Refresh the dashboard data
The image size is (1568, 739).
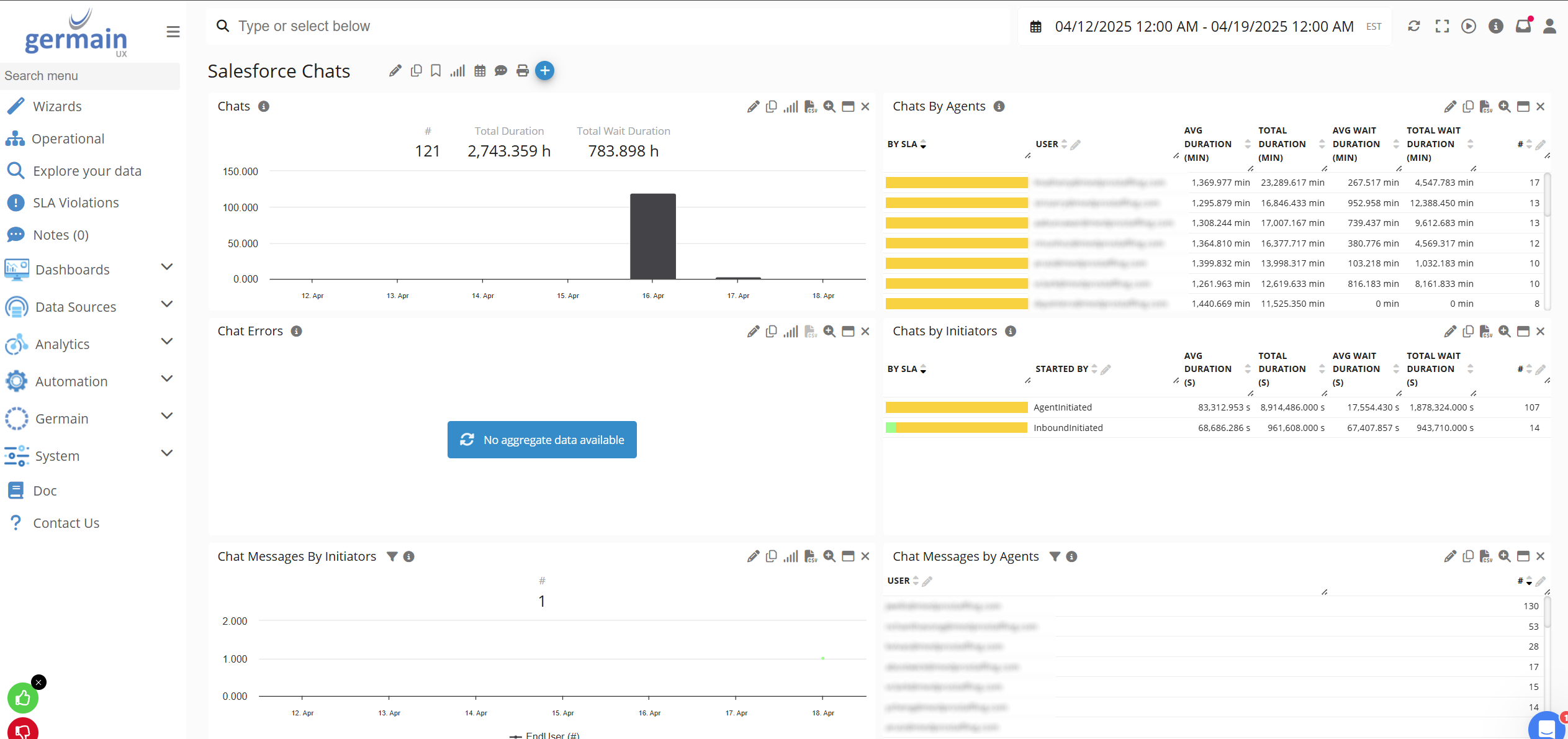1414,26
